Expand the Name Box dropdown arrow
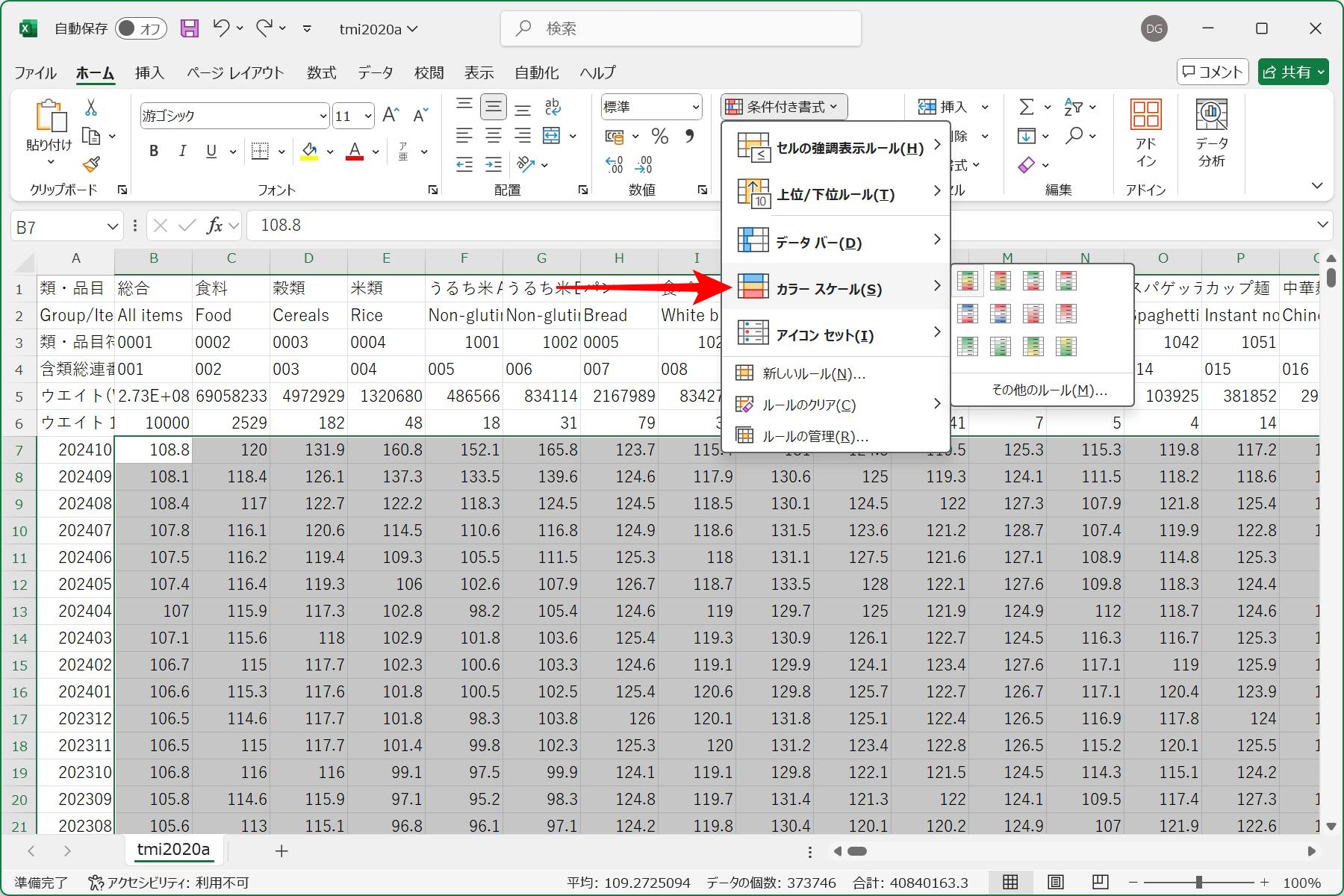Screen dimensions: 1344x896 pyautogui.click(x=112, y=226)
